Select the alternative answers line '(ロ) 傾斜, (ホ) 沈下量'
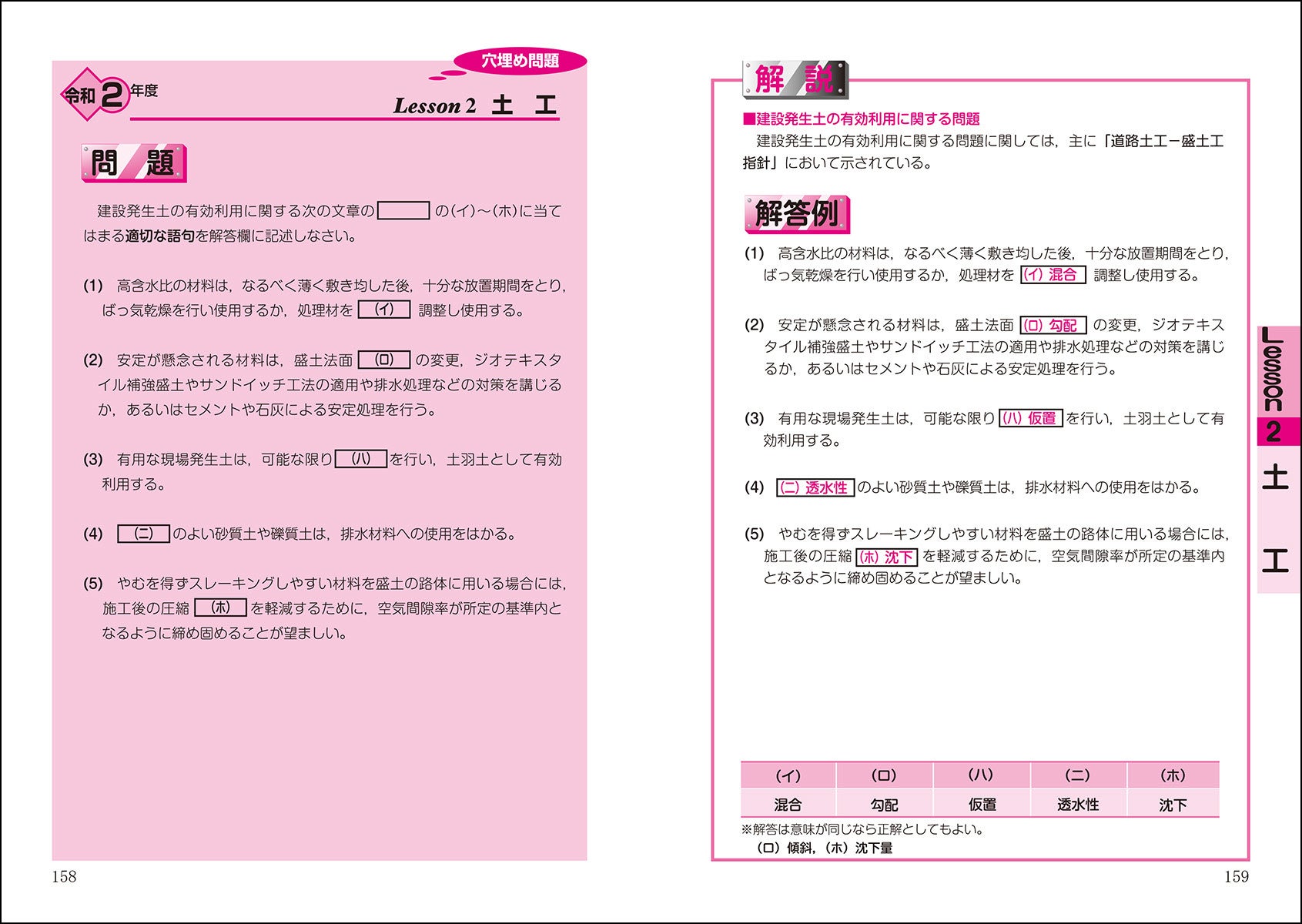Viewport: 1302px width, 924px height. 825,848
